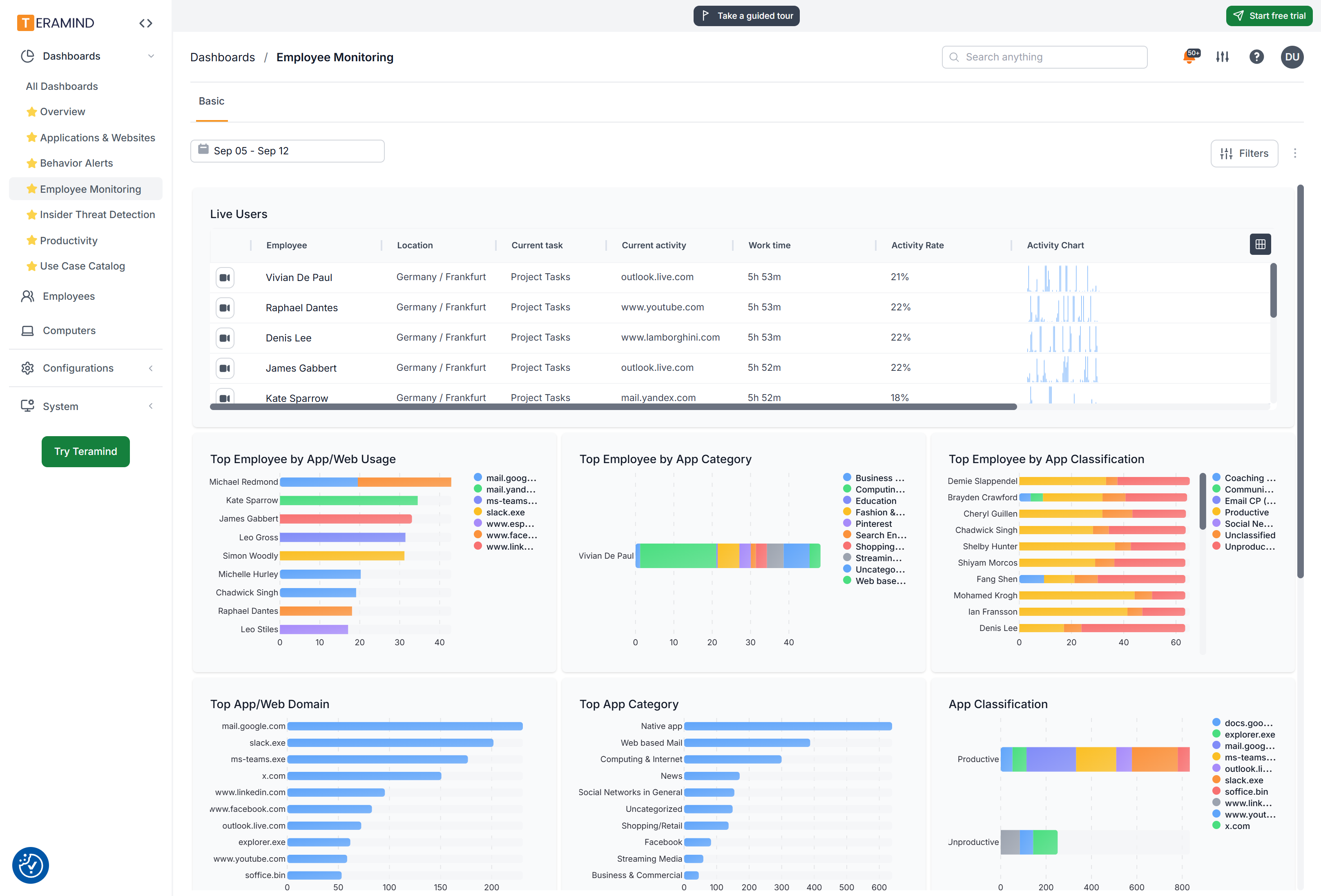The height and width of the screenshot is (896, 1321).
Task: Click the camera icon for Raphael Dantes
Action: [225, 308]
